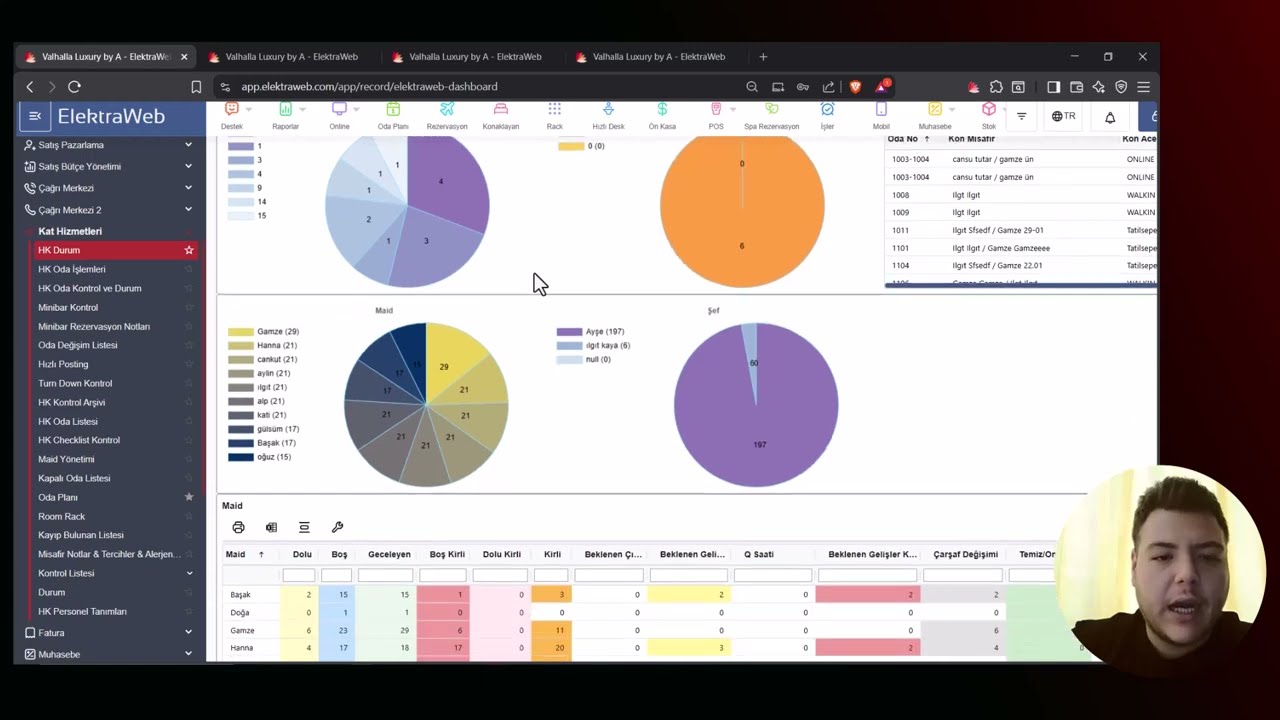Image resolution: width=1280 pixels, height=720 pixels.
Task: Click the notification bell icon
Action: tap(1110, 117)
